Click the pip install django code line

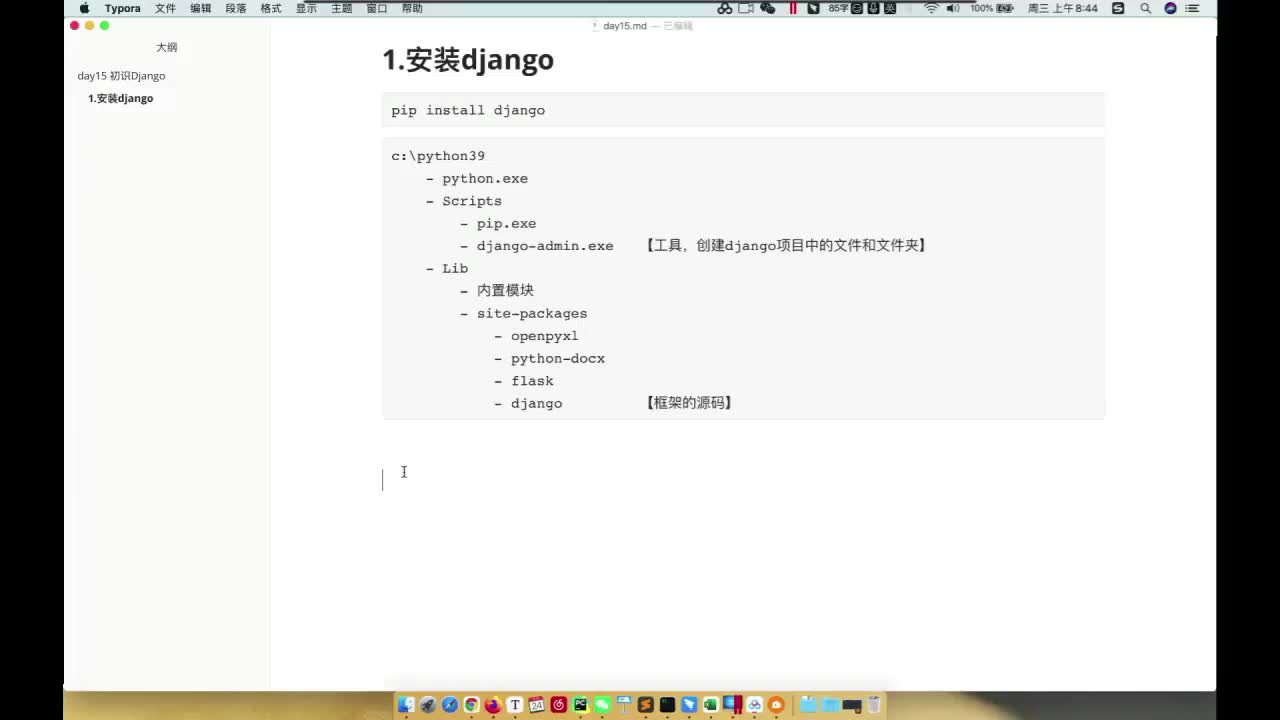point(468,110)
